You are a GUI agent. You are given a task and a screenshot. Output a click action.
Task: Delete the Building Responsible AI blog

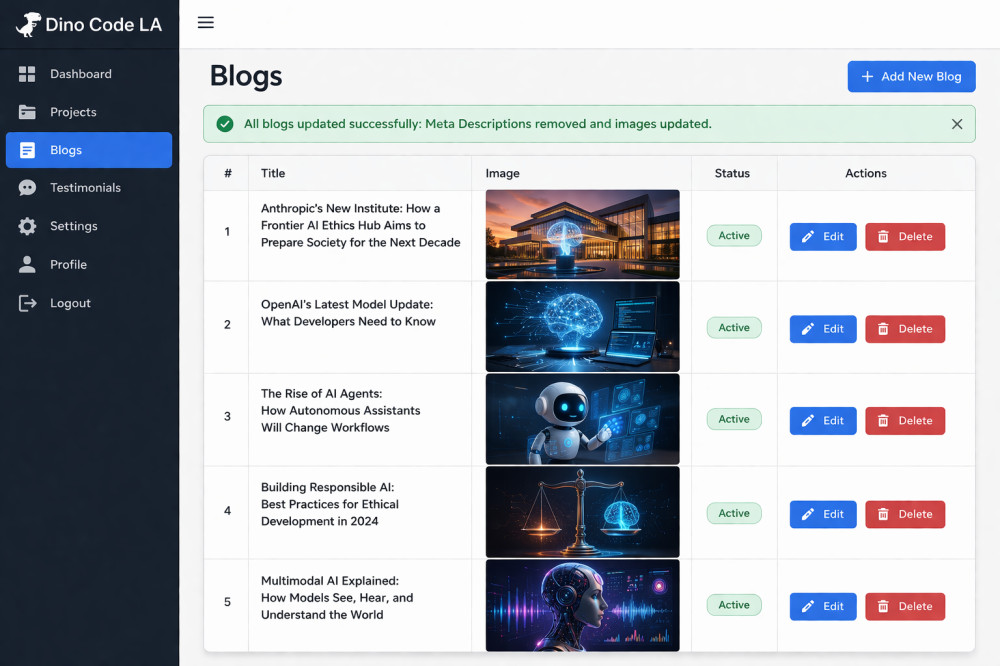click(x=904, y=514)
